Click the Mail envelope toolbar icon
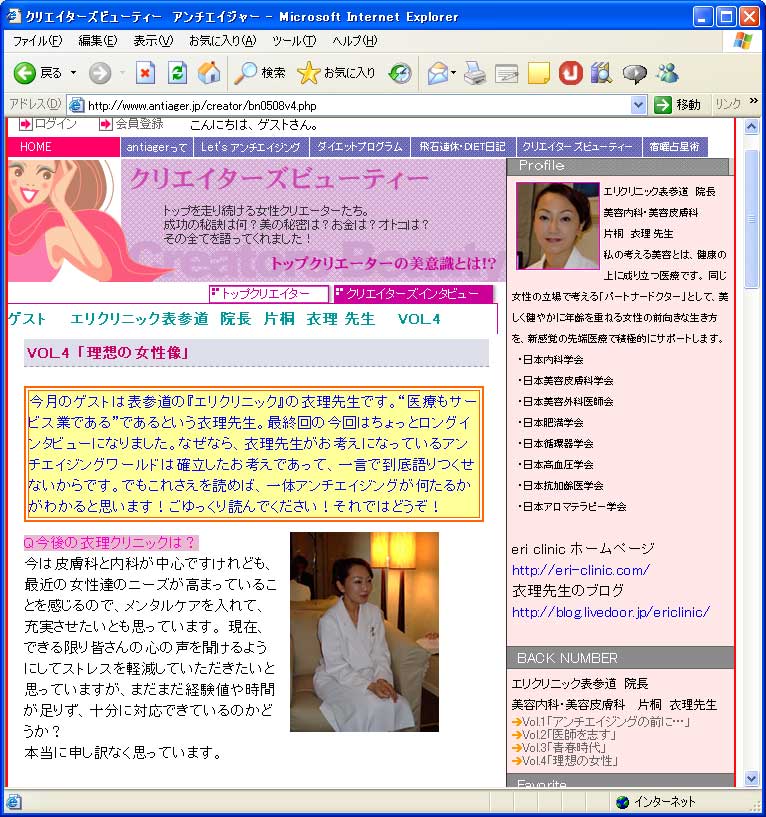Viewport: 766px width, 817px height. [437, 73]
